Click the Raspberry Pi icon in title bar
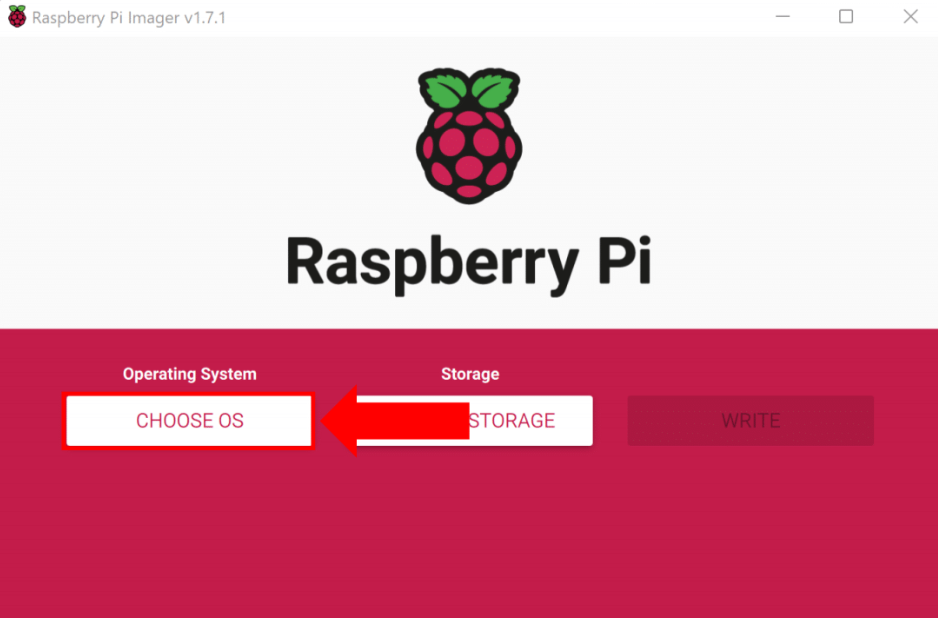This screenshot has width=938, height=618. 17,17
